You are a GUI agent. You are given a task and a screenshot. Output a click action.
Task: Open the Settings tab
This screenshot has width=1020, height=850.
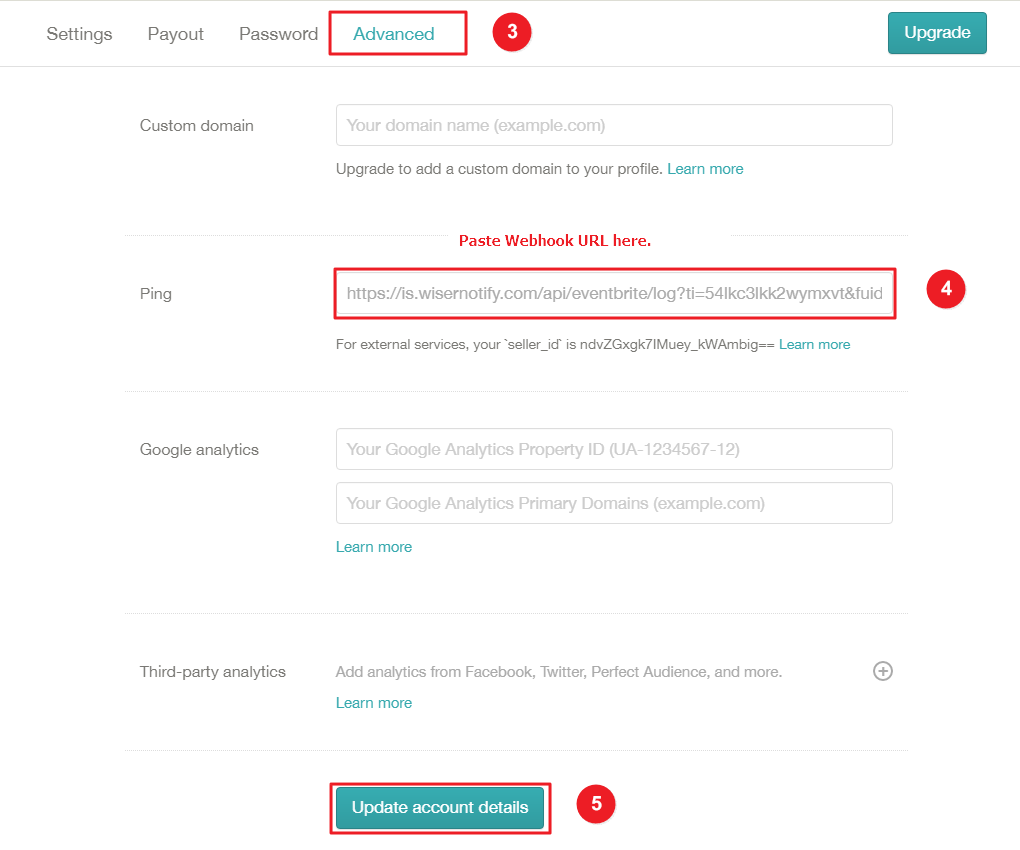click(79, 34)
